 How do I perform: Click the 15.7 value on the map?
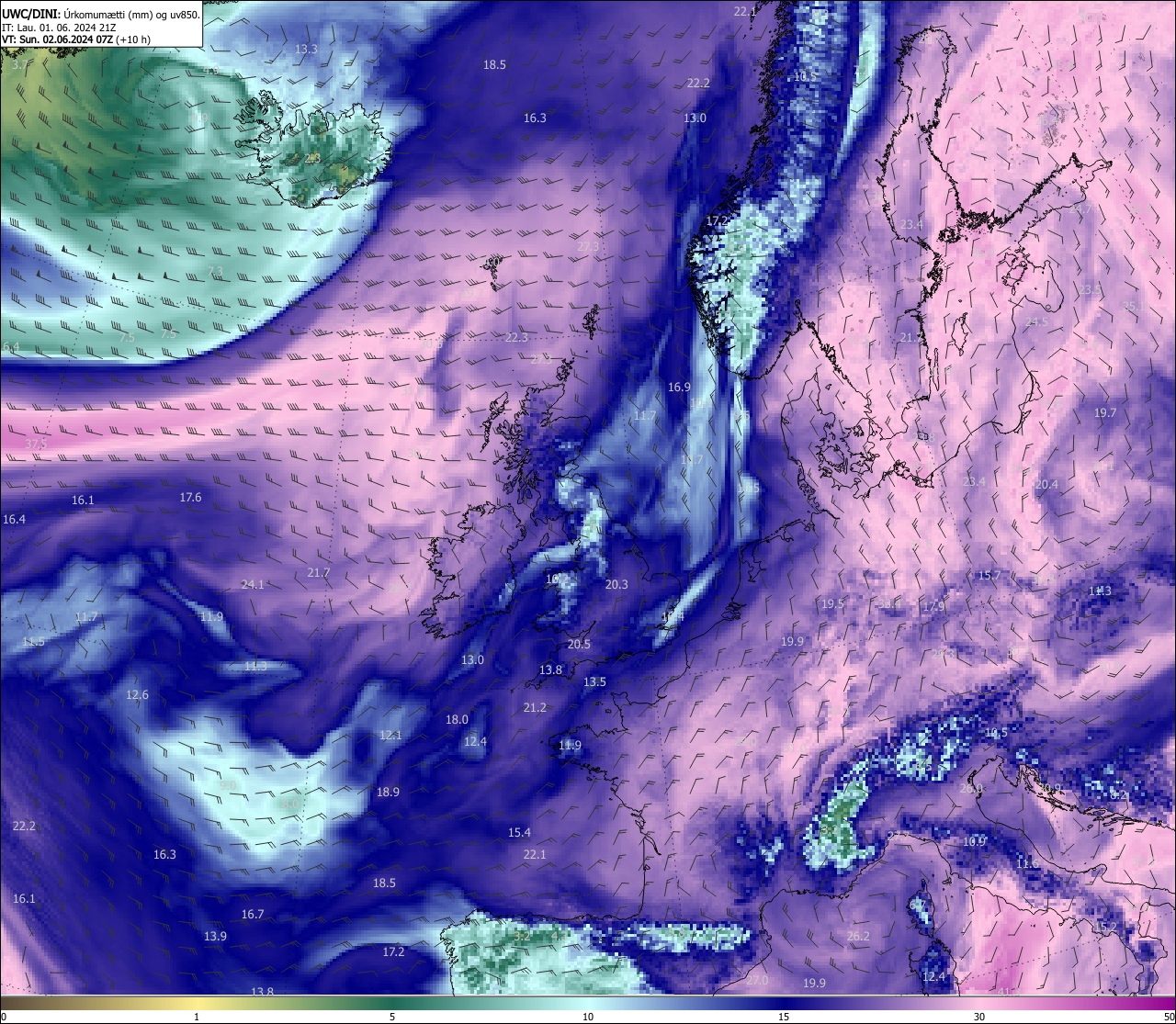[x=989, y=575]
